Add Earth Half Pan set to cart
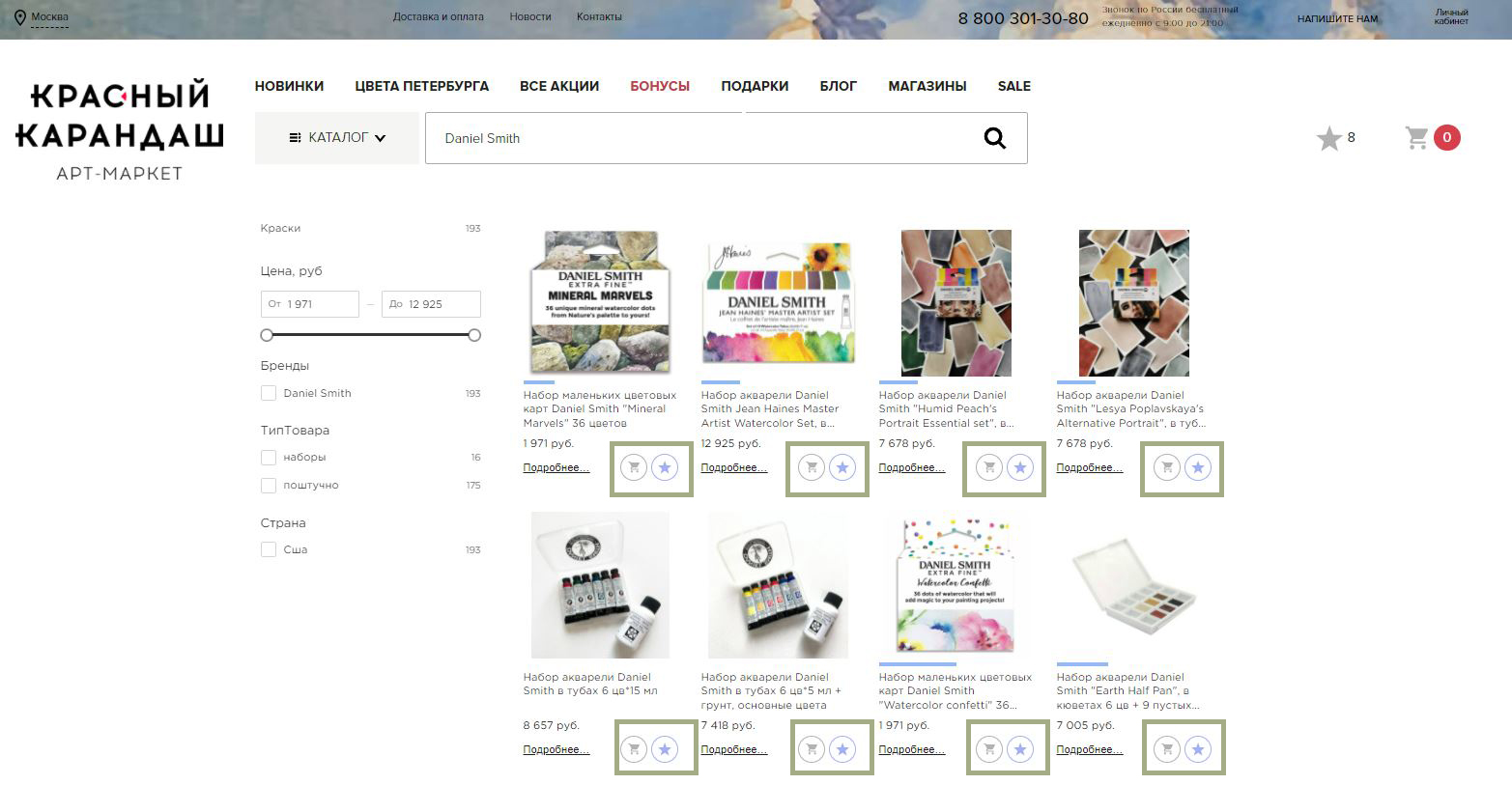Image resolution: width=1512 pixels, height=785 pixels. tap(1167, 749)
